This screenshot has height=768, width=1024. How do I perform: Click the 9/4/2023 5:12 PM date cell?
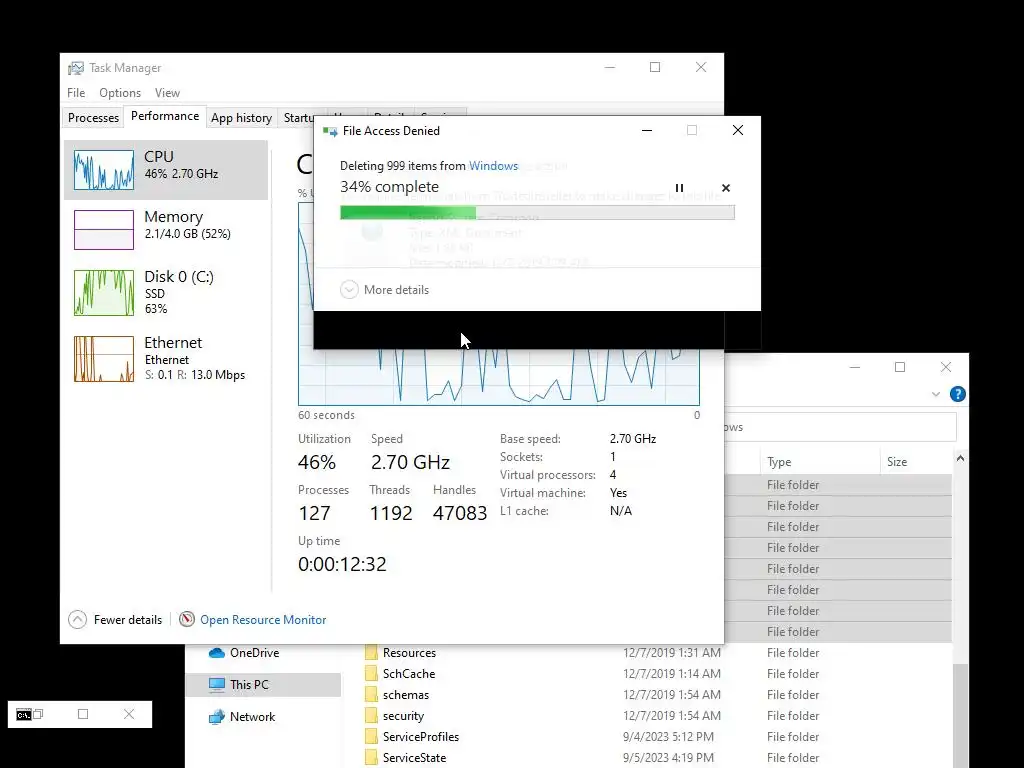click(668, 737)
